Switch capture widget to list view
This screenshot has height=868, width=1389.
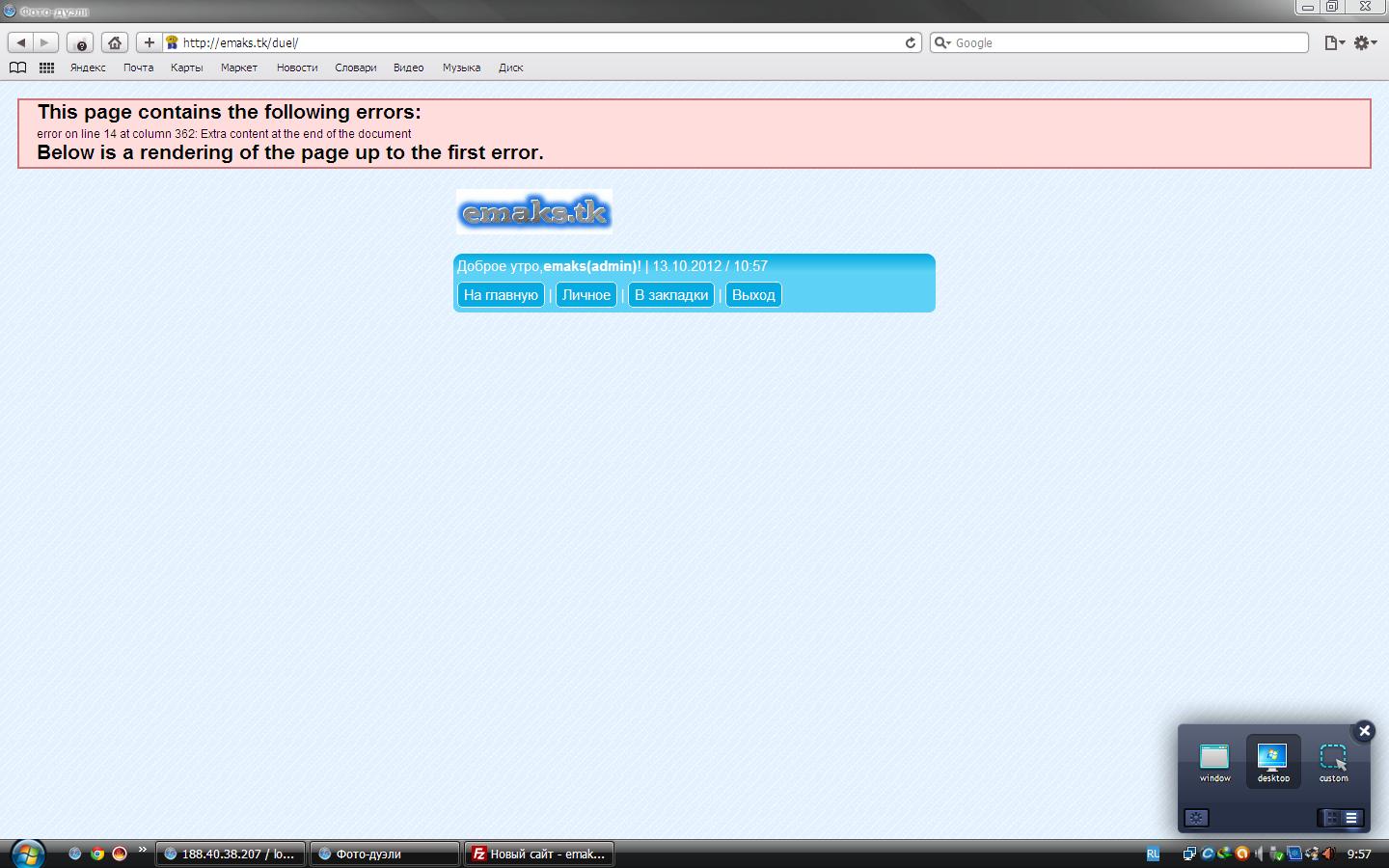1352,818
